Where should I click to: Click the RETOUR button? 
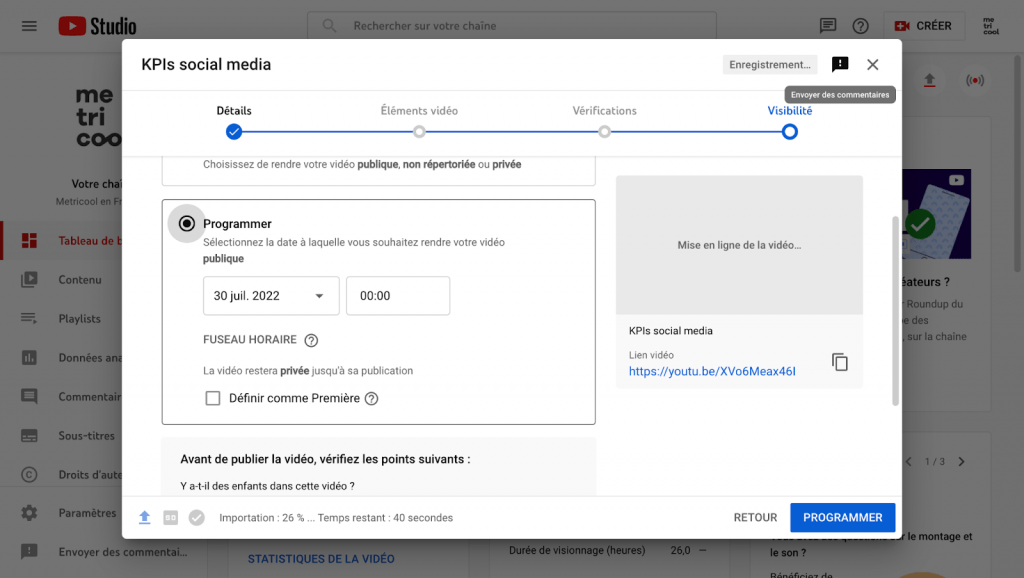(755, 517)
